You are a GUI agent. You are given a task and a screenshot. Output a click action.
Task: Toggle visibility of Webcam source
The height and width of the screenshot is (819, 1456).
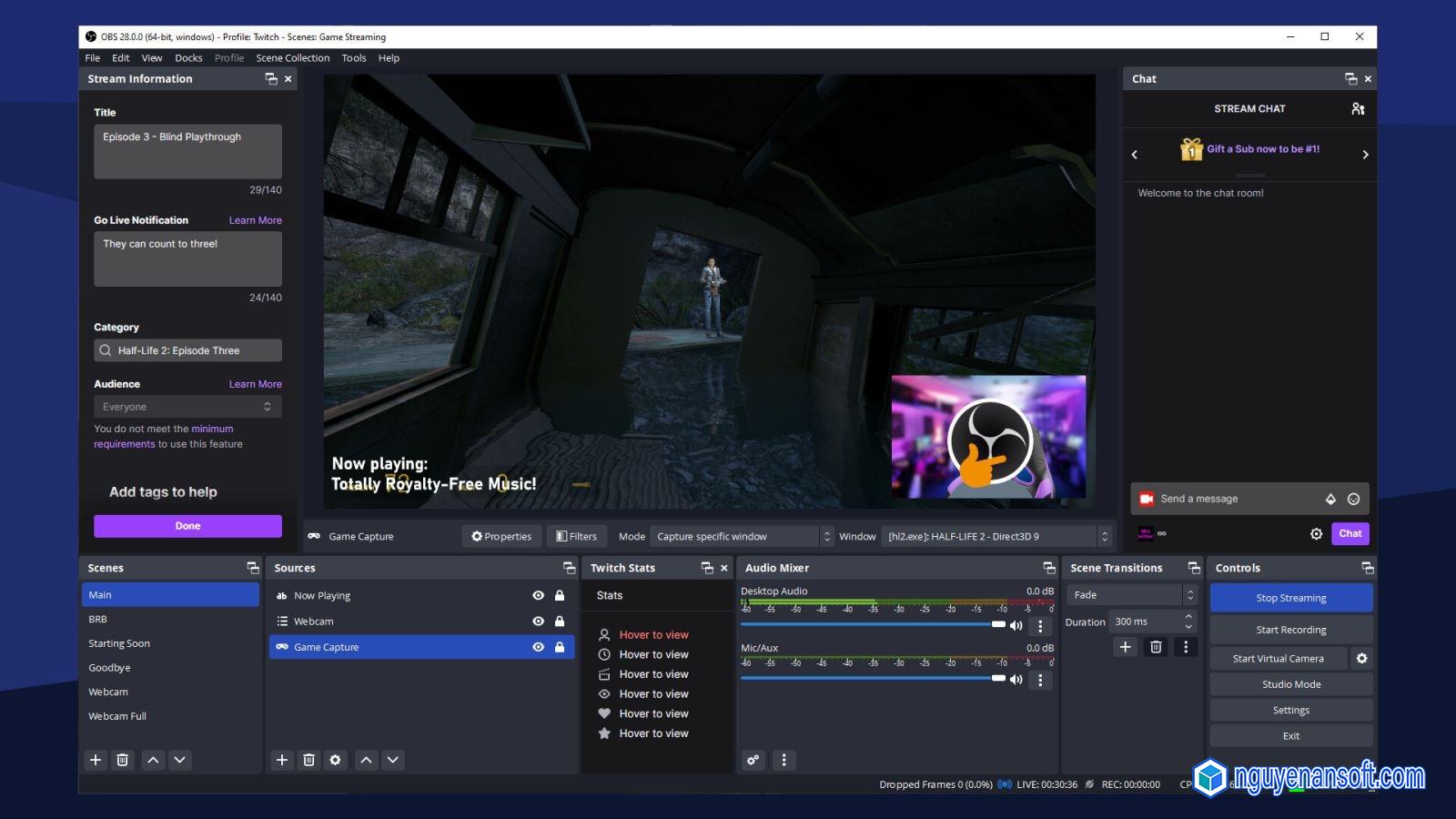[x=539, y=622]
